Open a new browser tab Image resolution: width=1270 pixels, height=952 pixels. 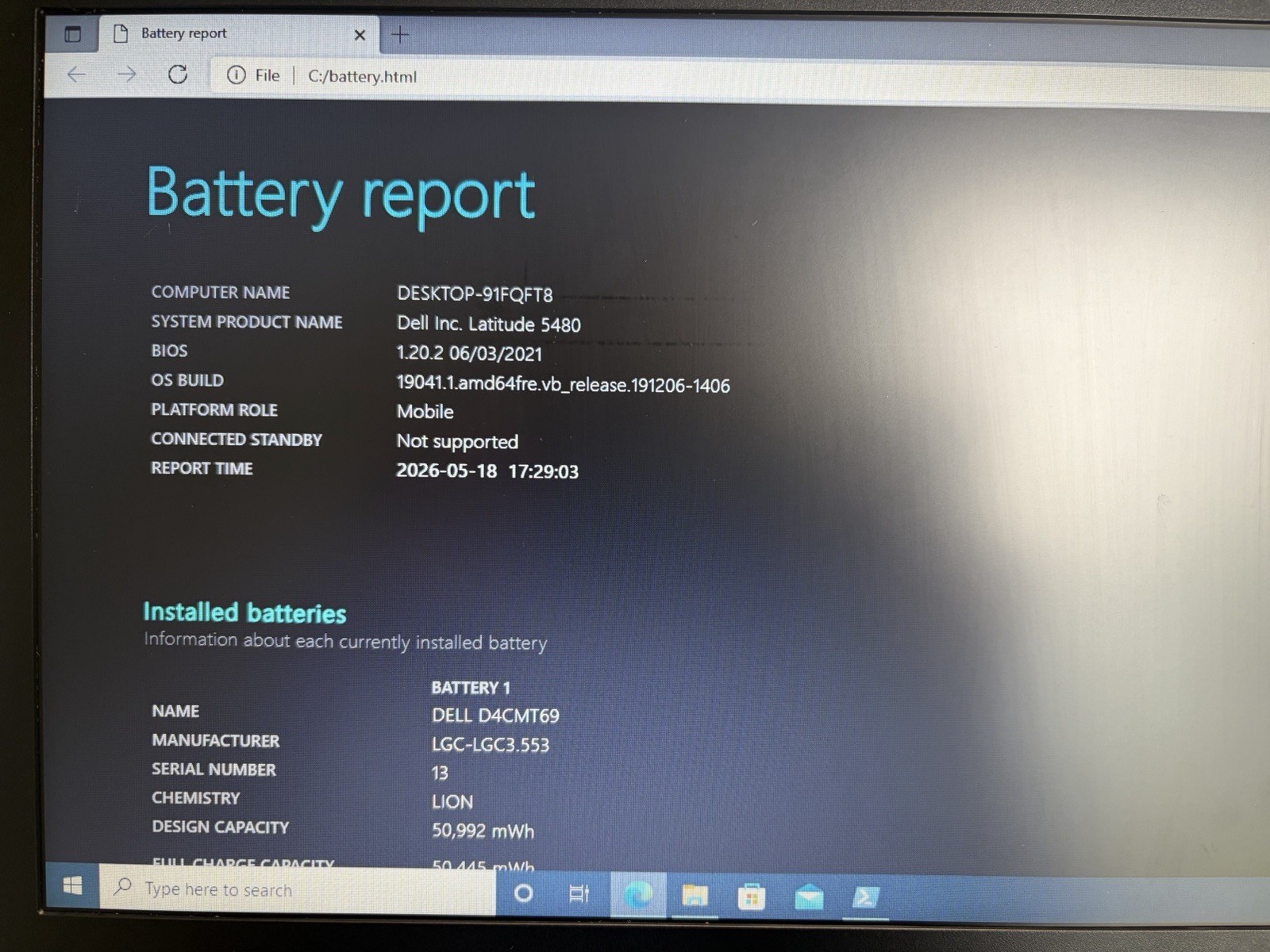pos(401,35)
